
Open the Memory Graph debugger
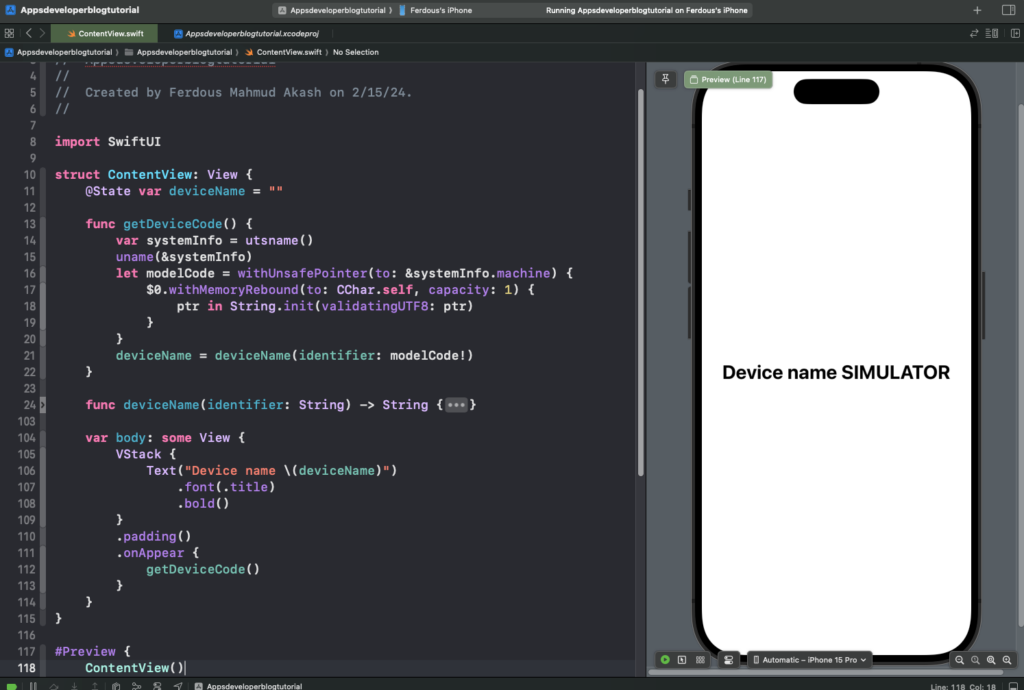(x=137, y=685)
